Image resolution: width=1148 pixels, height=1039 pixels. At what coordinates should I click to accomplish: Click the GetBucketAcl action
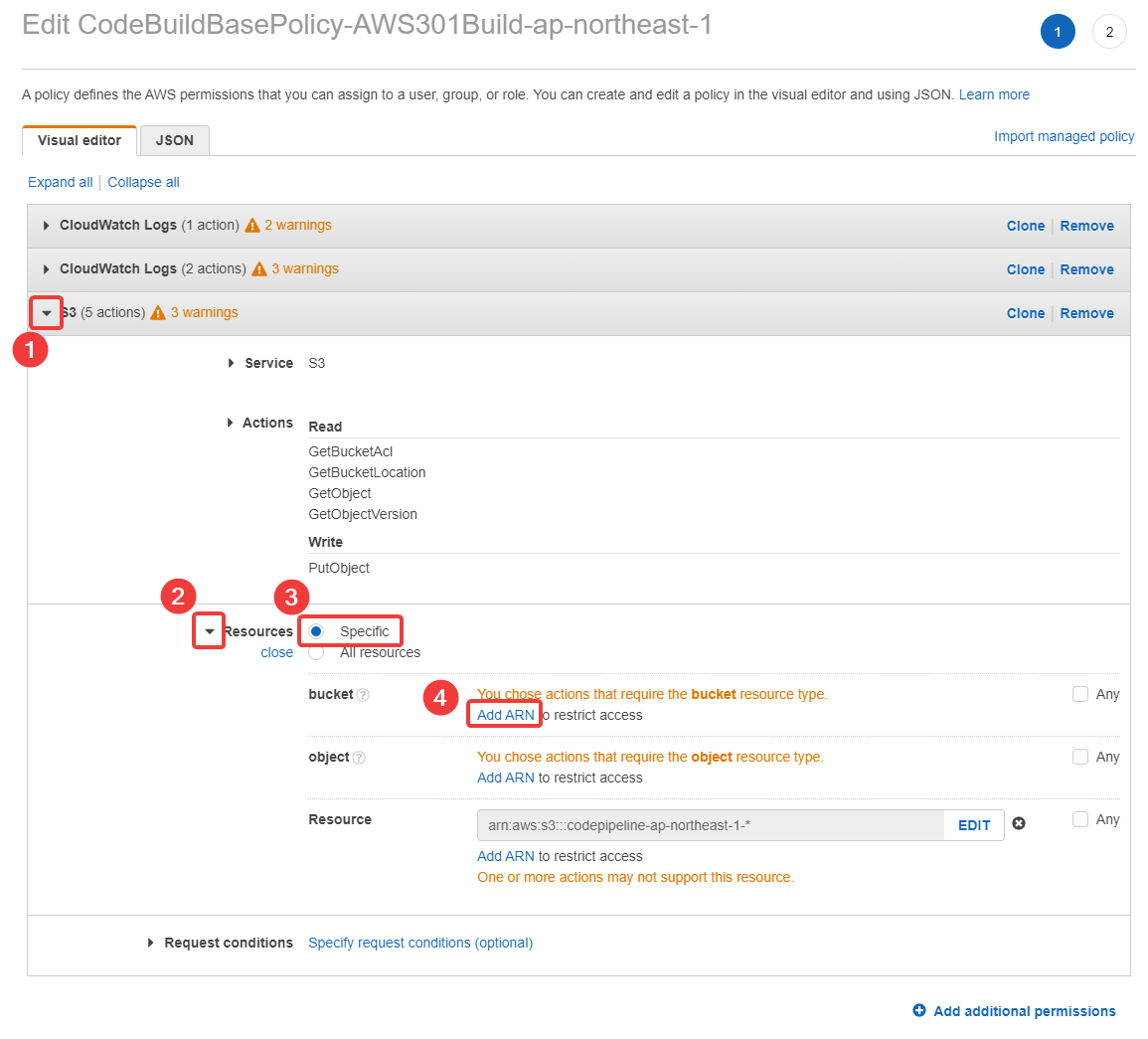point(351,451)
